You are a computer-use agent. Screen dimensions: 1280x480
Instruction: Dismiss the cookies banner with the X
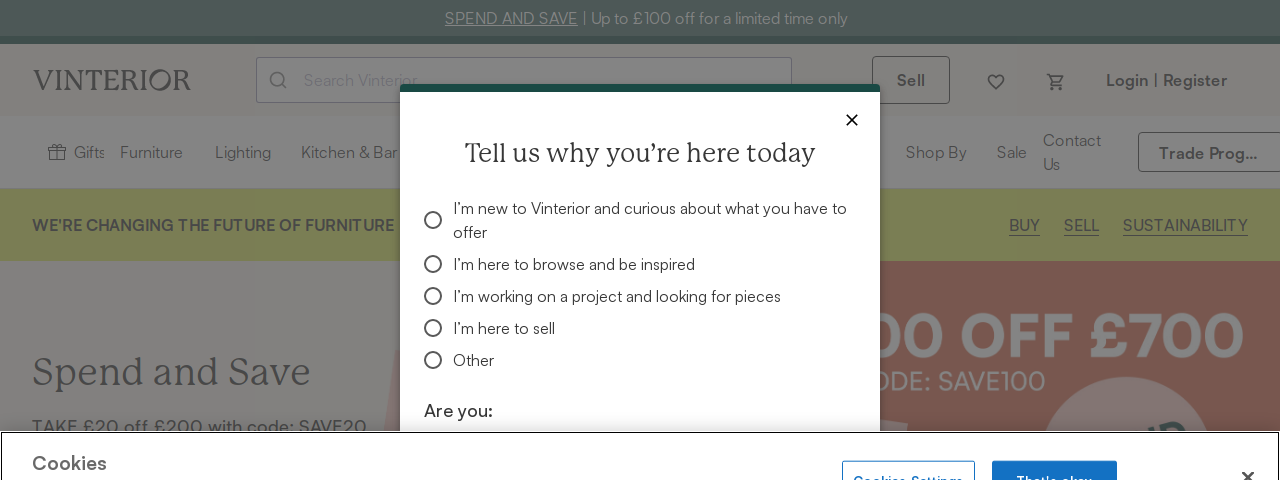click(x=1248, y=476)
